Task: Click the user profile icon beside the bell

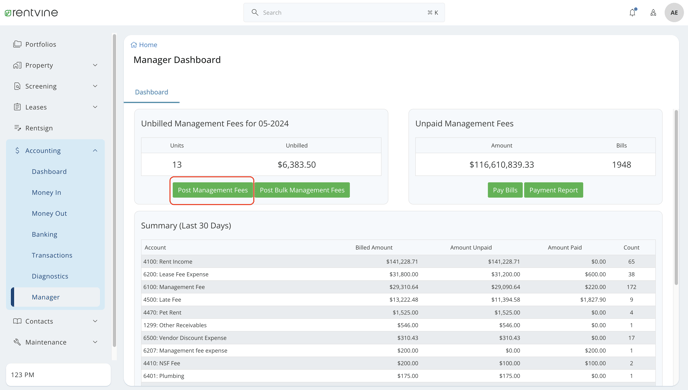Action: (653, 13)
